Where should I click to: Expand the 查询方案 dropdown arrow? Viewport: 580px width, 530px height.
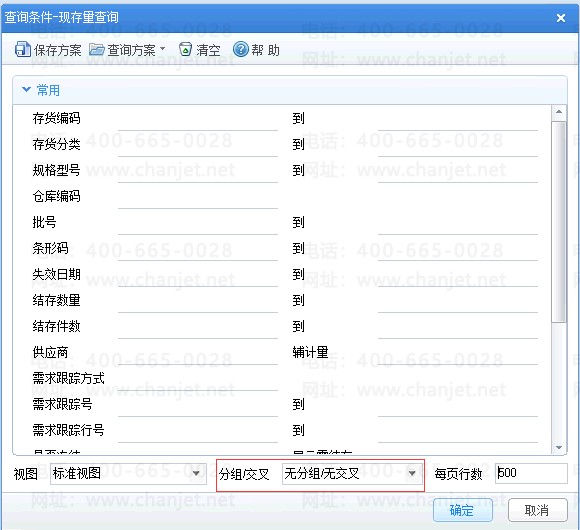162,48
